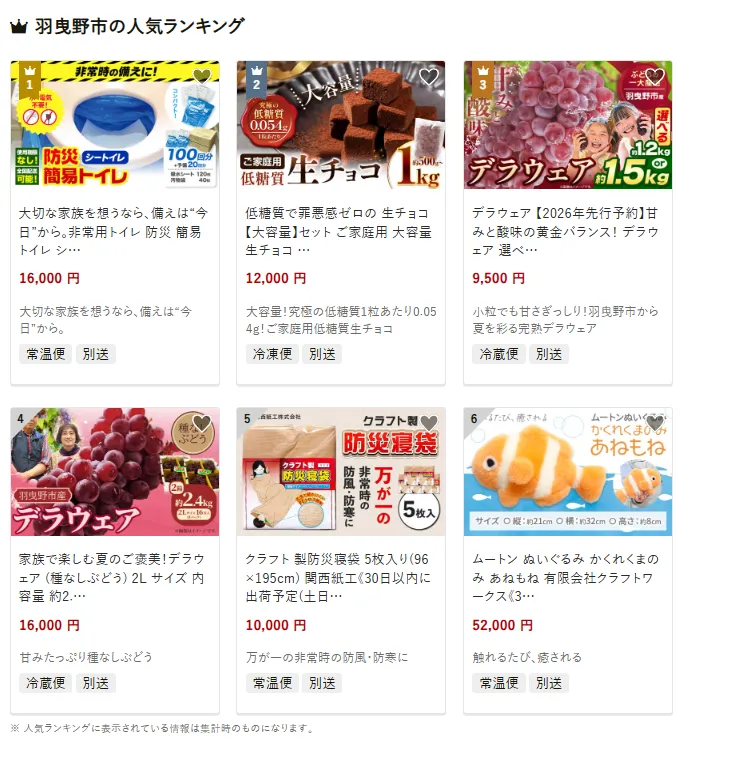
Task: Favorite the あねもね plush toy item
Action: [655, 423]
